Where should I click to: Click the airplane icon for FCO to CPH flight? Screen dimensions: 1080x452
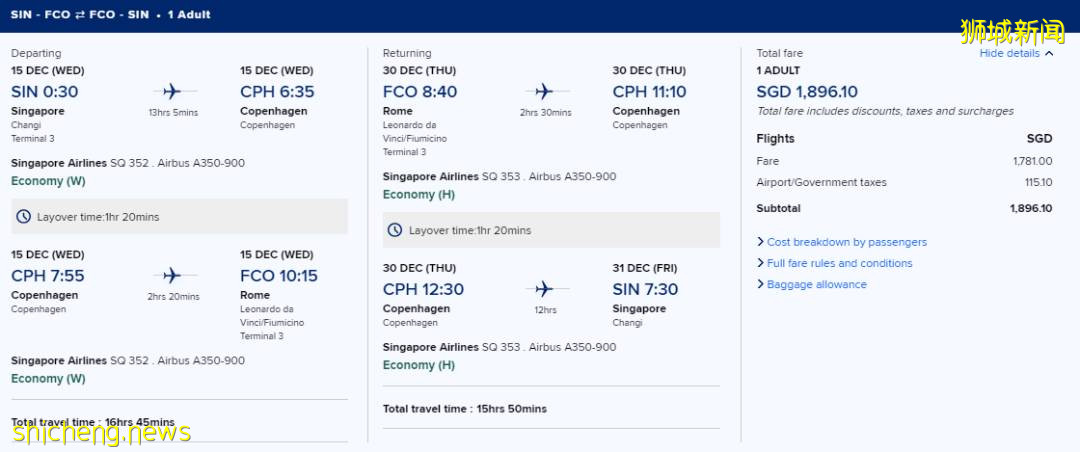coord(544,91)
